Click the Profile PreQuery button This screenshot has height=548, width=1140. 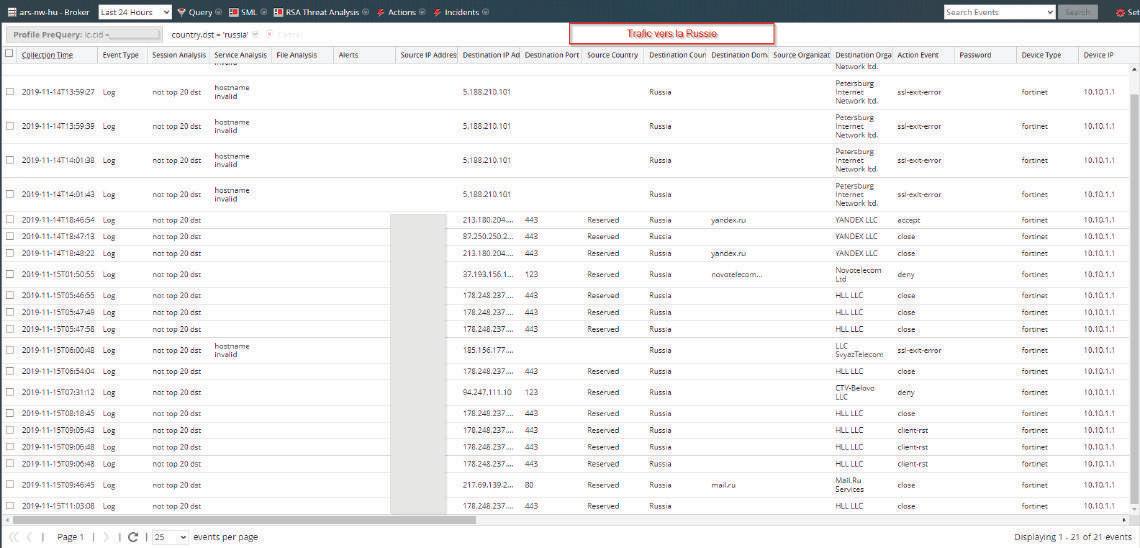tap(84, 35)
